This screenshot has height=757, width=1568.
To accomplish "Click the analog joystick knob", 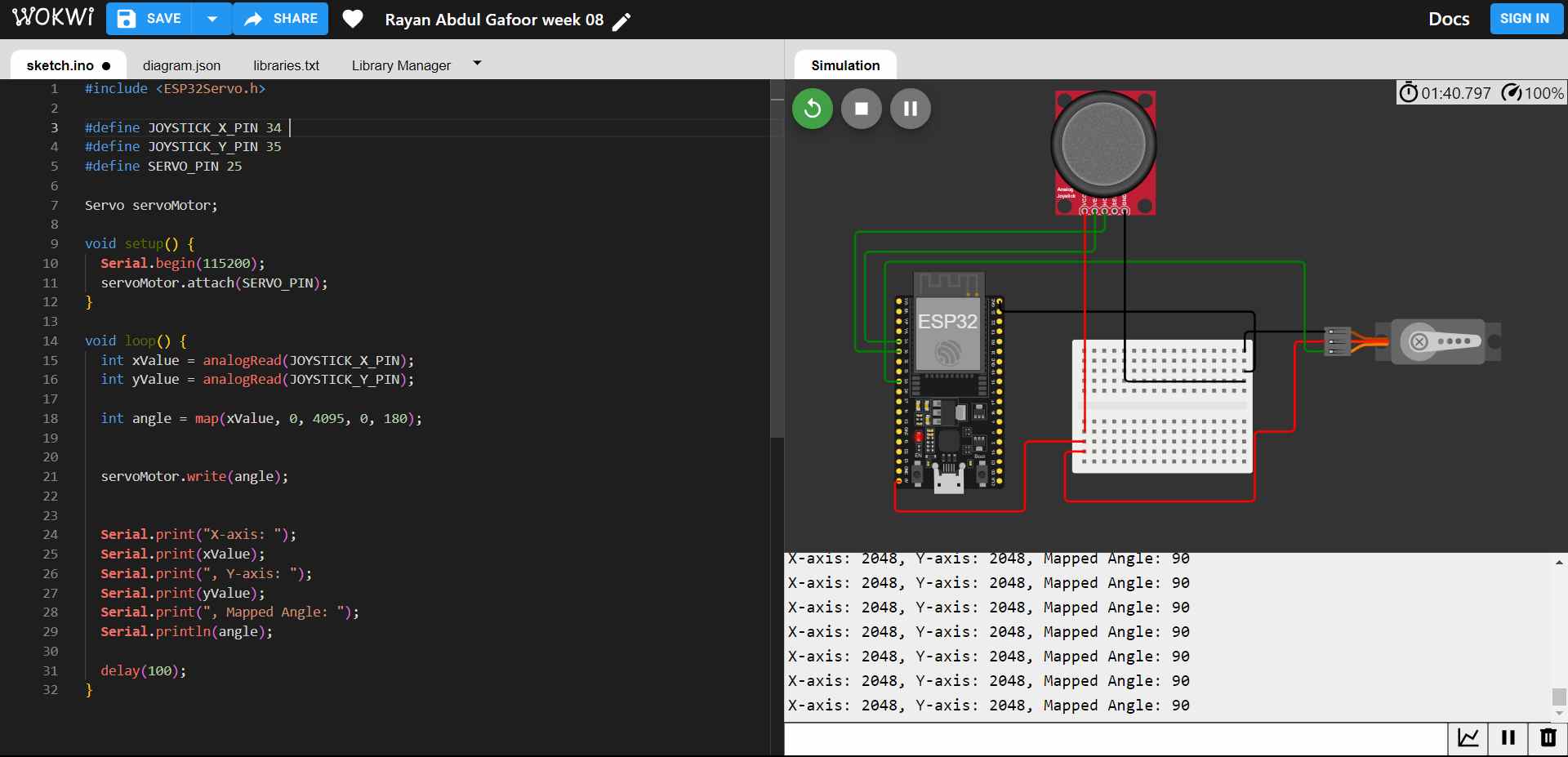I will coord(1103,145).
